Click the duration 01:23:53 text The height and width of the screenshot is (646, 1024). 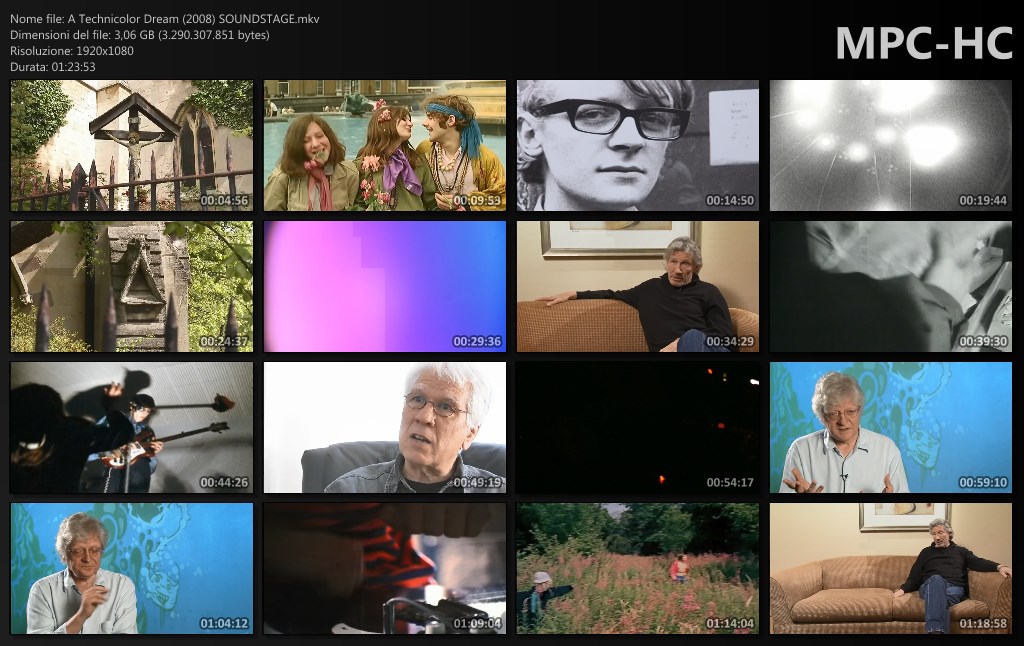[53, 66]
